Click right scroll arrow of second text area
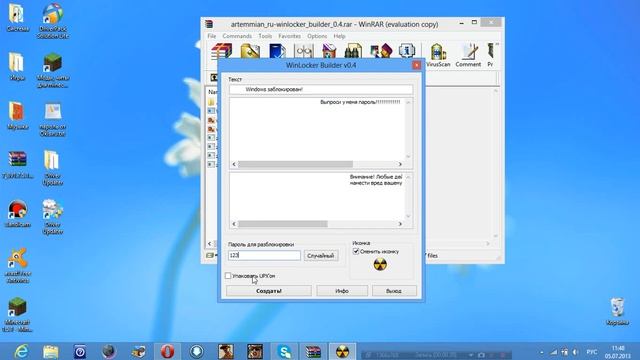Screen dimensions: 640x360 point(400,224)
